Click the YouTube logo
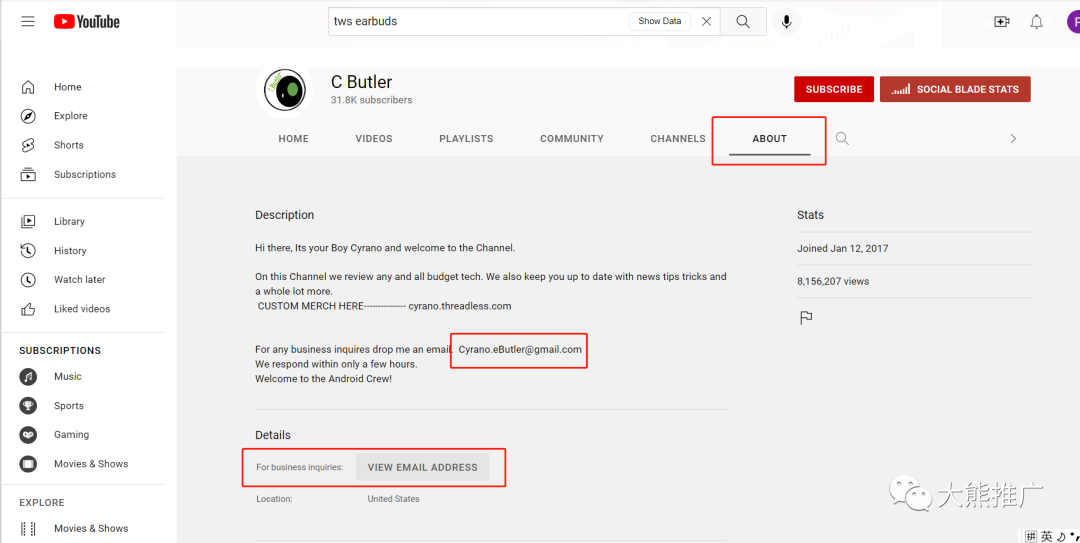This screenshot has width=1080, height=543. coord(87,22)
